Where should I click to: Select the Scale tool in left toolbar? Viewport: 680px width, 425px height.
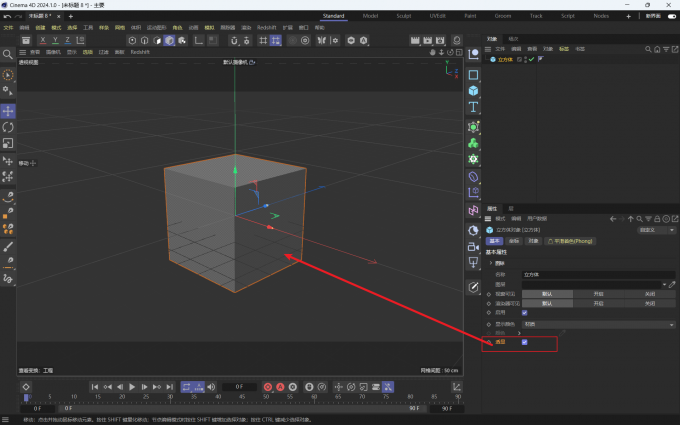click(8, 143)
